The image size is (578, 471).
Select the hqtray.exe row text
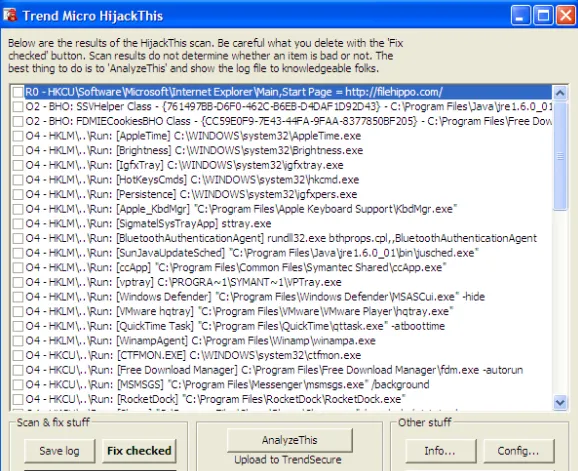239,311
